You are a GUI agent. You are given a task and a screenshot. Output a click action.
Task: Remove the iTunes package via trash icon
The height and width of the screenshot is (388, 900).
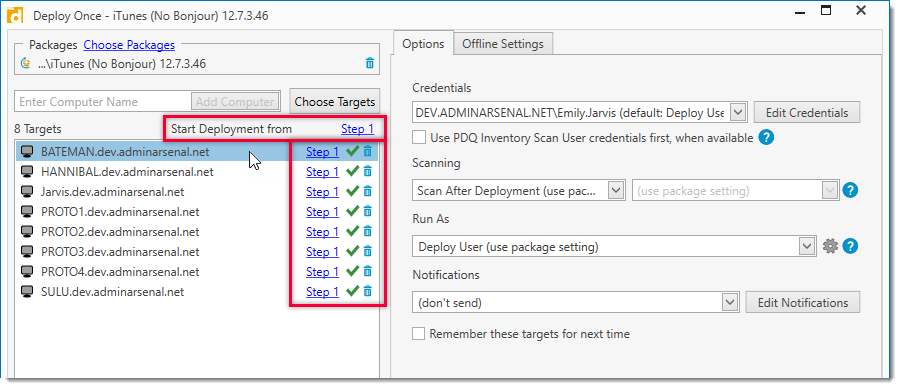coord(370,63)
